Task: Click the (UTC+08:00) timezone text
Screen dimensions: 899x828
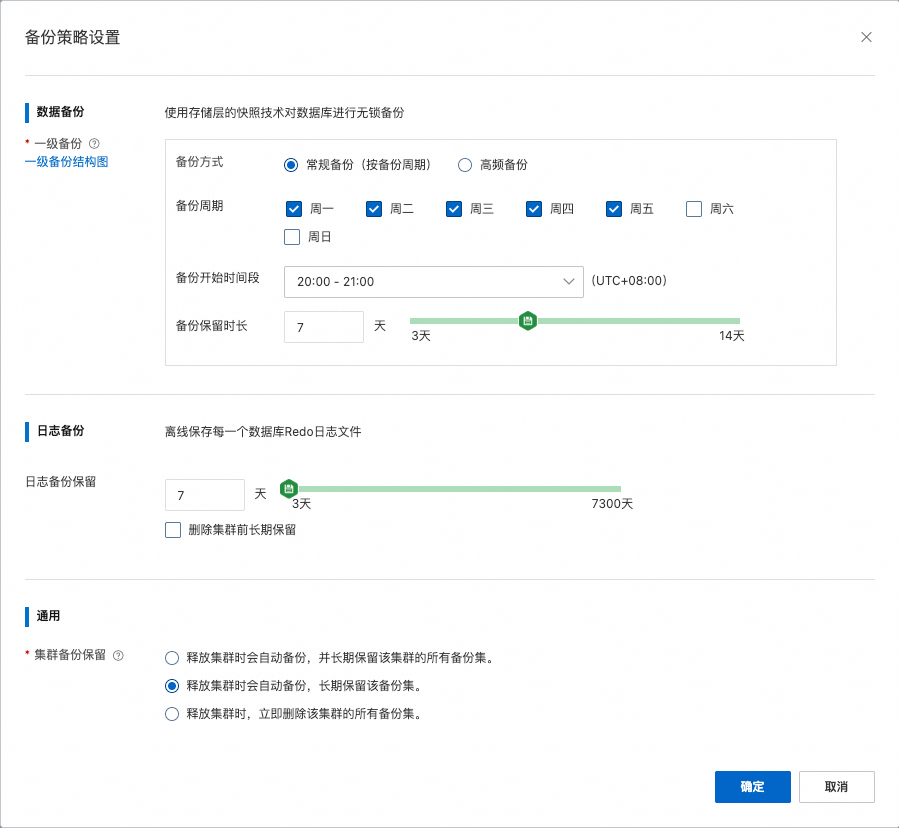Action: pos(629,280)
